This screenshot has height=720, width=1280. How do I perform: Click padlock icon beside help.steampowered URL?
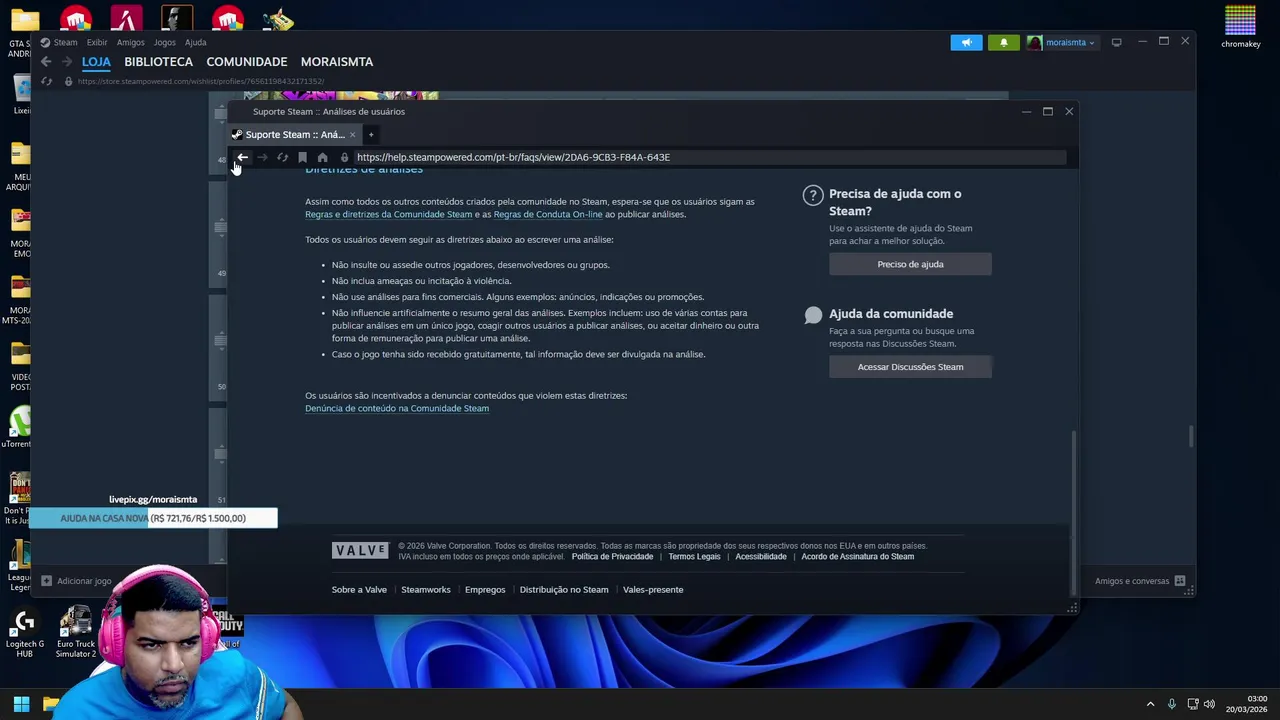(344, 157)
